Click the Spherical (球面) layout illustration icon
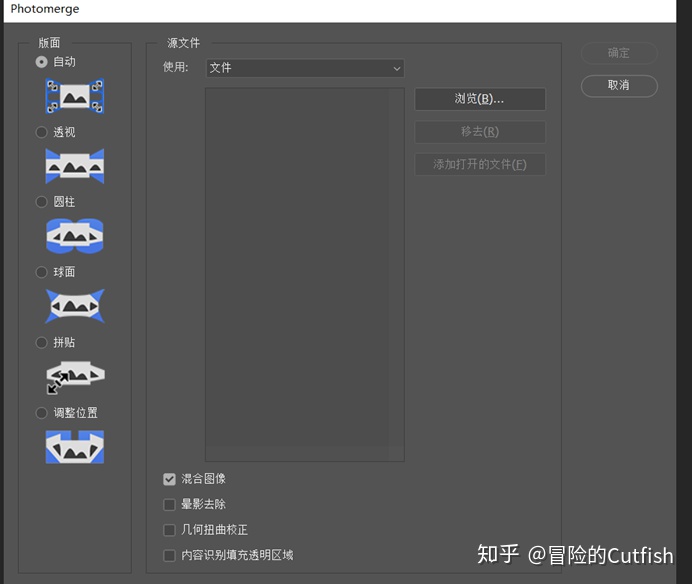Image resolution: width=692 pixels, height=584 pixels. 75,306
